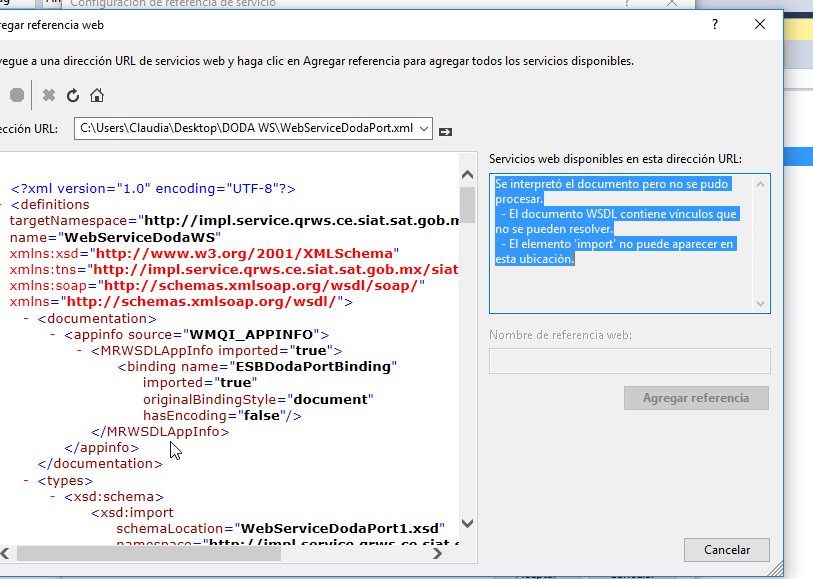
Task: Collapse the appinfo WMQI_APPINFO node
Action: (52, 334)
